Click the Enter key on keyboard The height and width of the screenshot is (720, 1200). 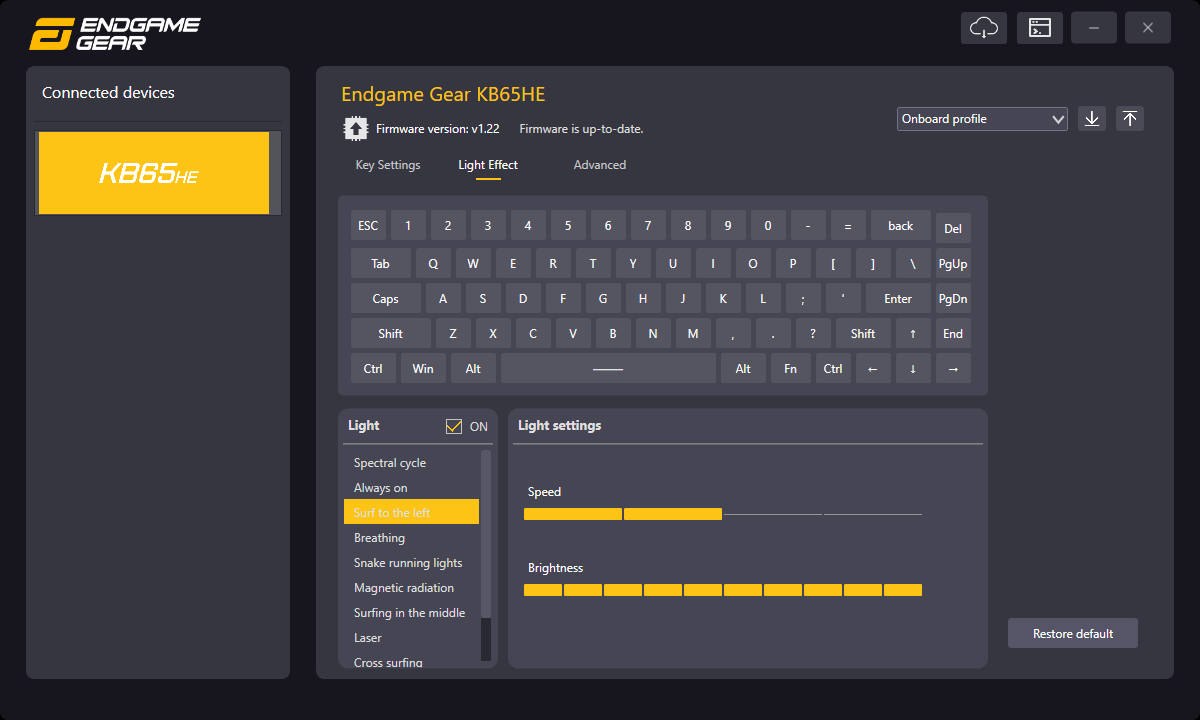tap(898, 299)
